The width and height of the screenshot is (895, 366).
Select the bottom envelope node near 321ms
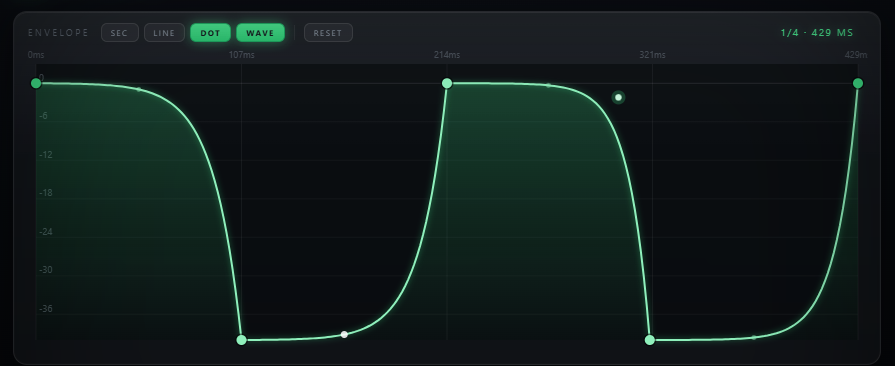coord(650,340)
